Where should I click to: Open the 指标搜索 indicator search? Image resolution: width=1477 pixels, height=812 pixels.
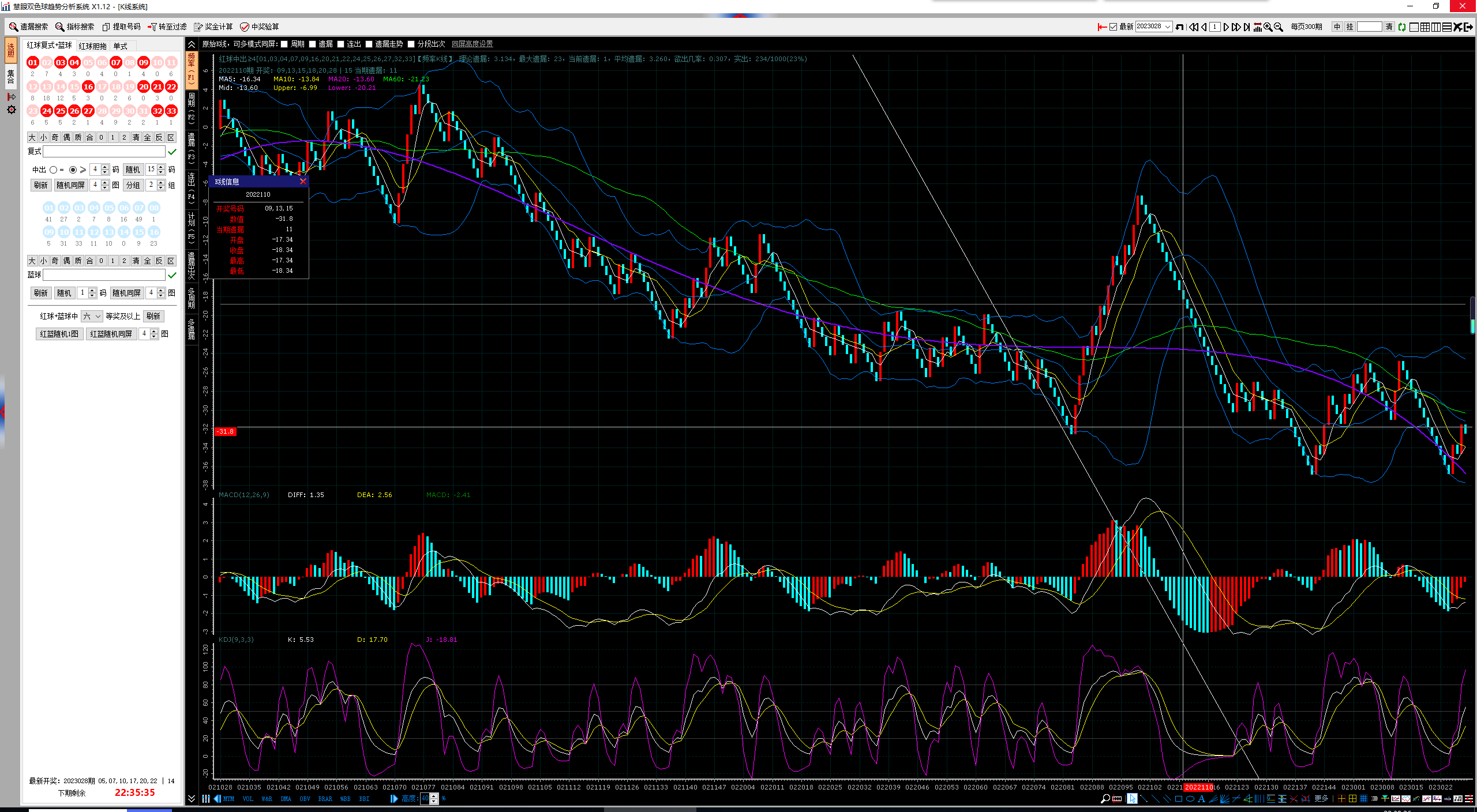[x=75, y=27]
